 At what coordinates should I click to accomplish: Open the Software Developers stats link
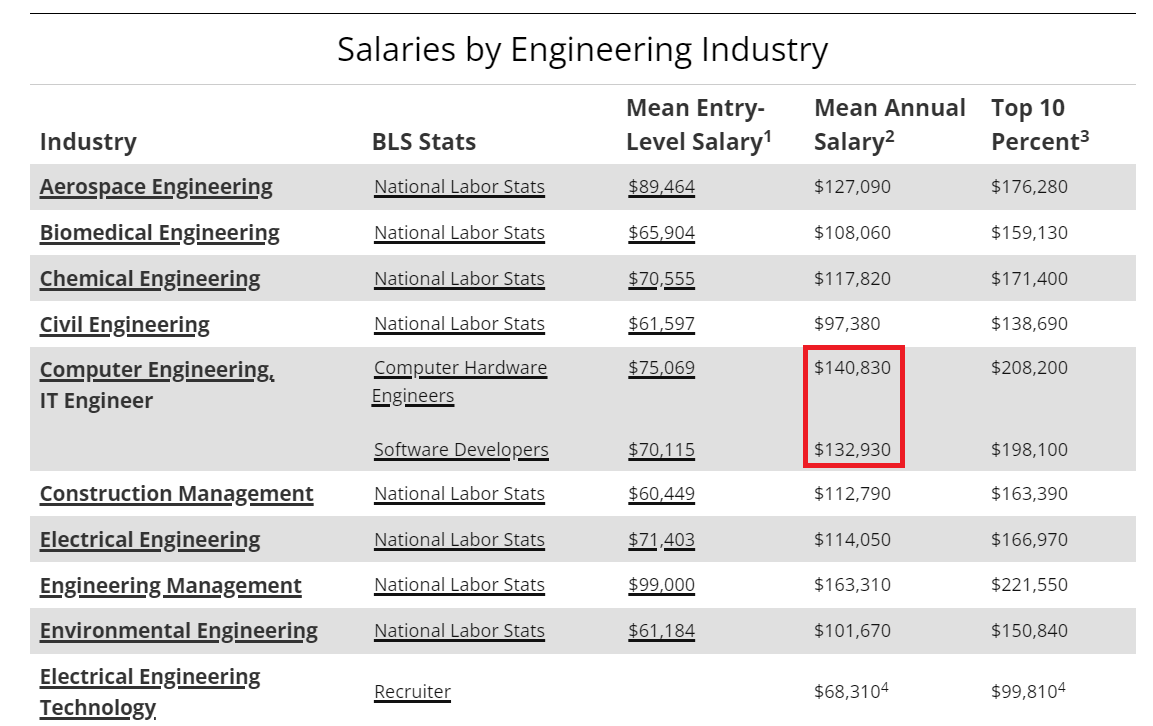pyautogui.click(x=461, y=449)
